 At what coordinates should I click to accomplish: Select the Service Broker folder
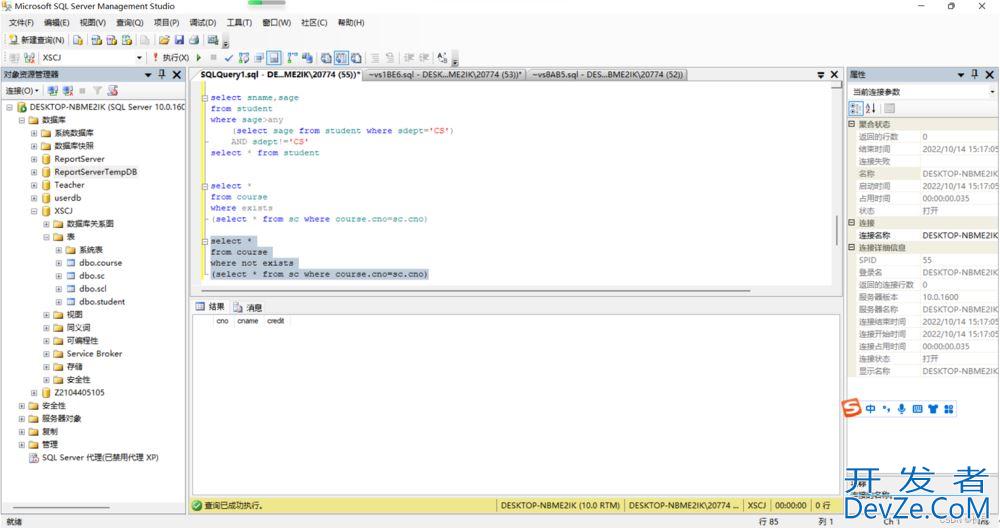pos(94,354)
